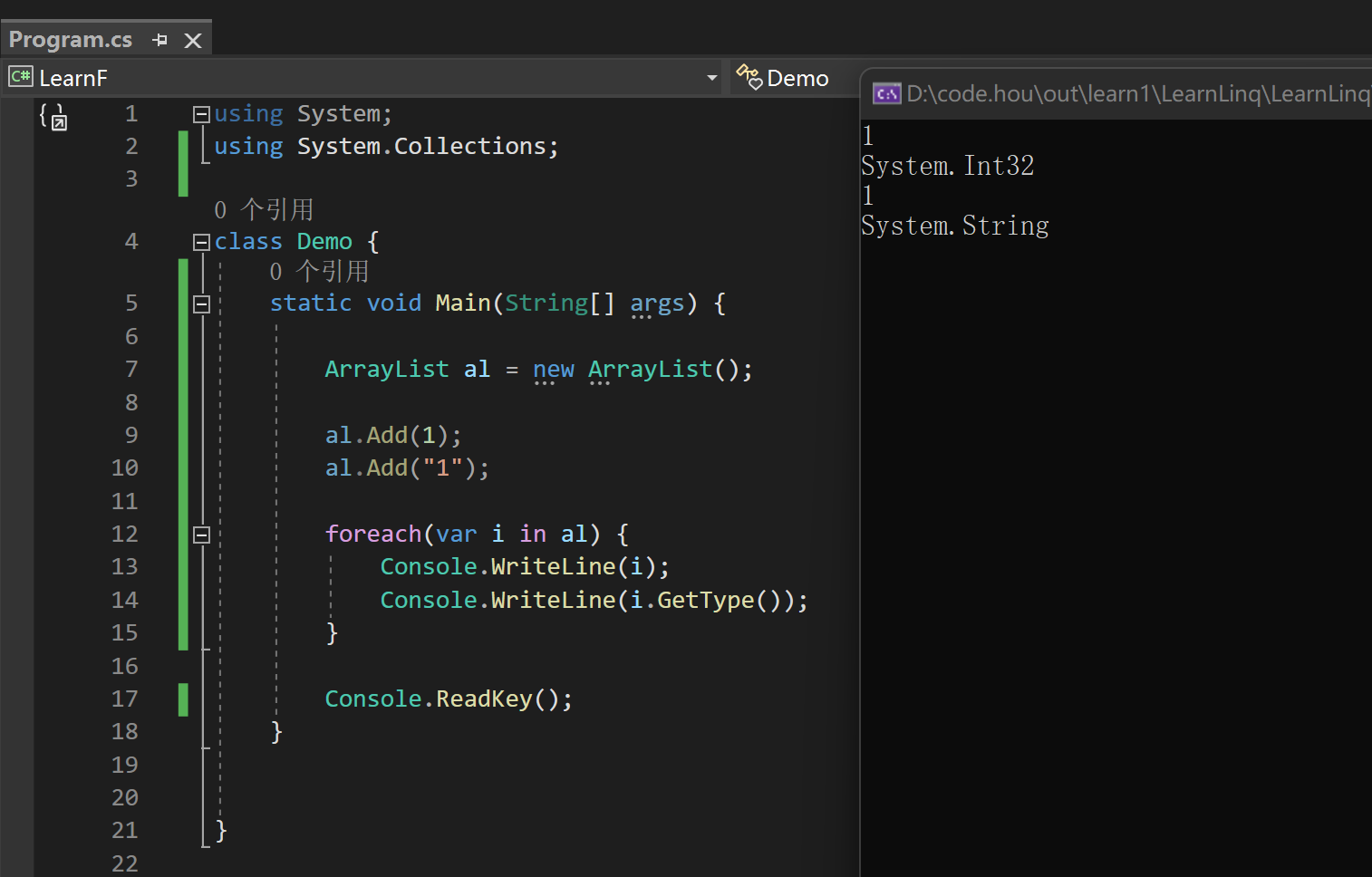Click the console window title path
The image size is (1372, 877).
[1138, 93]
